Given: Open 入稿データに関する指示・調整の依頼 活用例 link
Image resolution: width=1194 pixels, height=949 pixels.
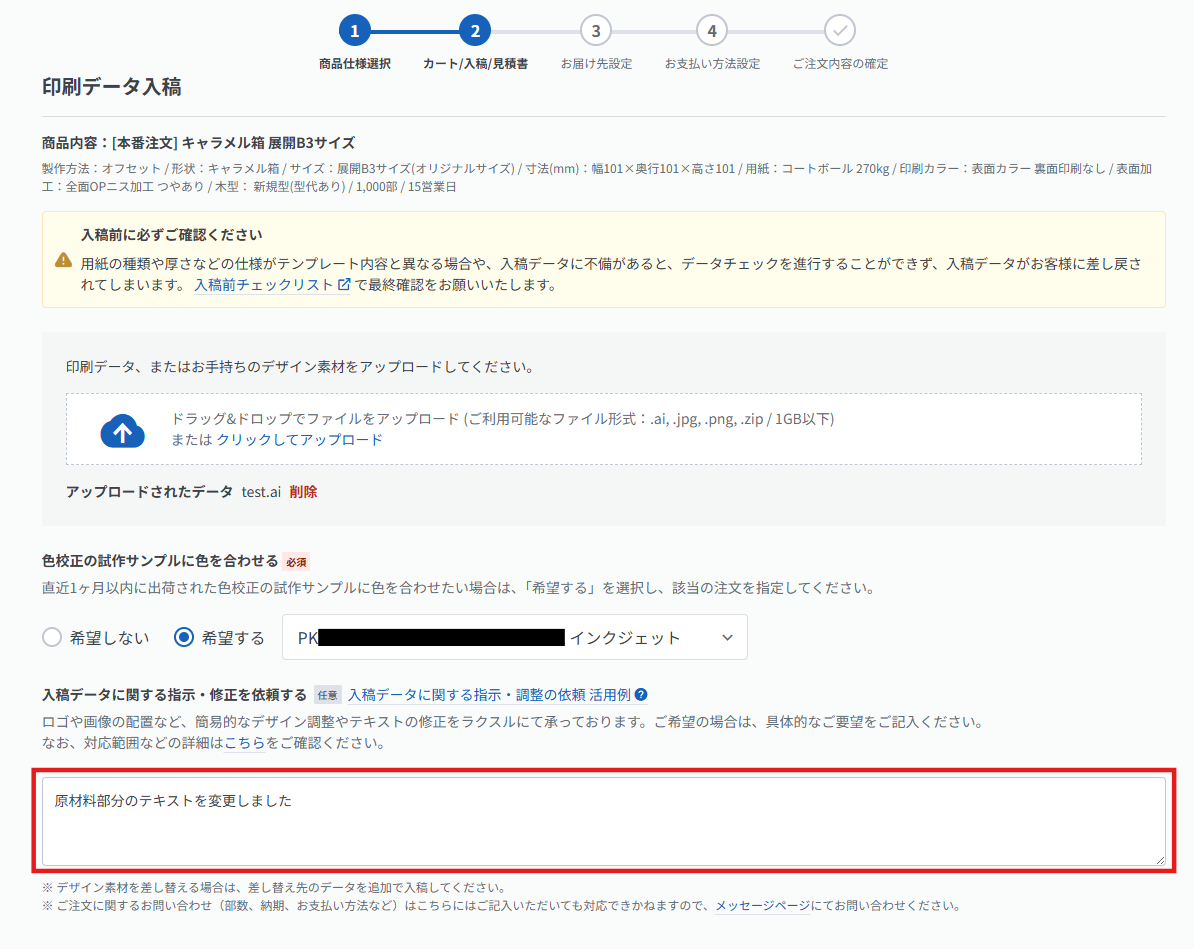Looking at the screenshot, I should click(490, 695).
